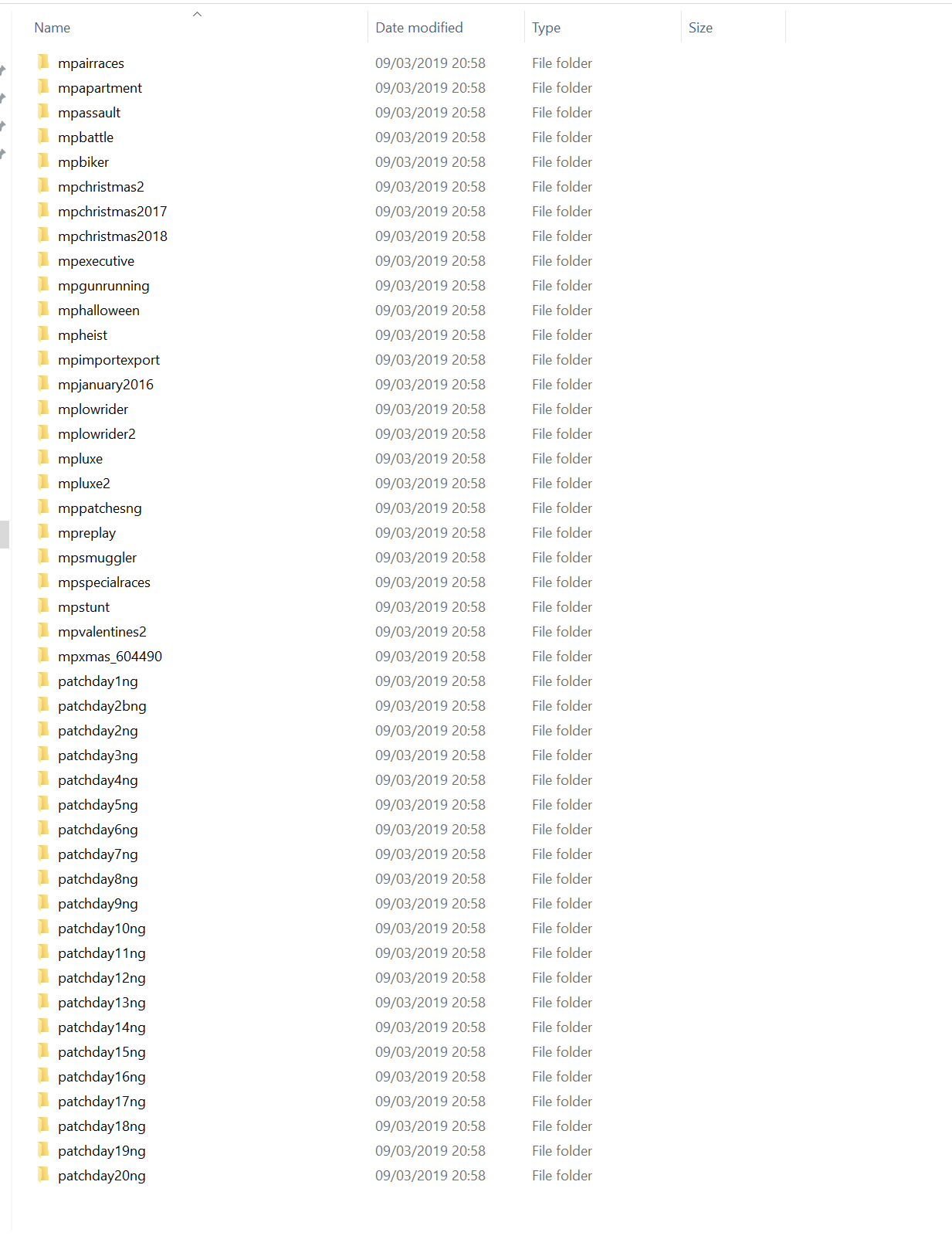The width and height of the screenshot is (952, 1236).
Task: Click the mpheist folder icon
Action: click(44, 334)
